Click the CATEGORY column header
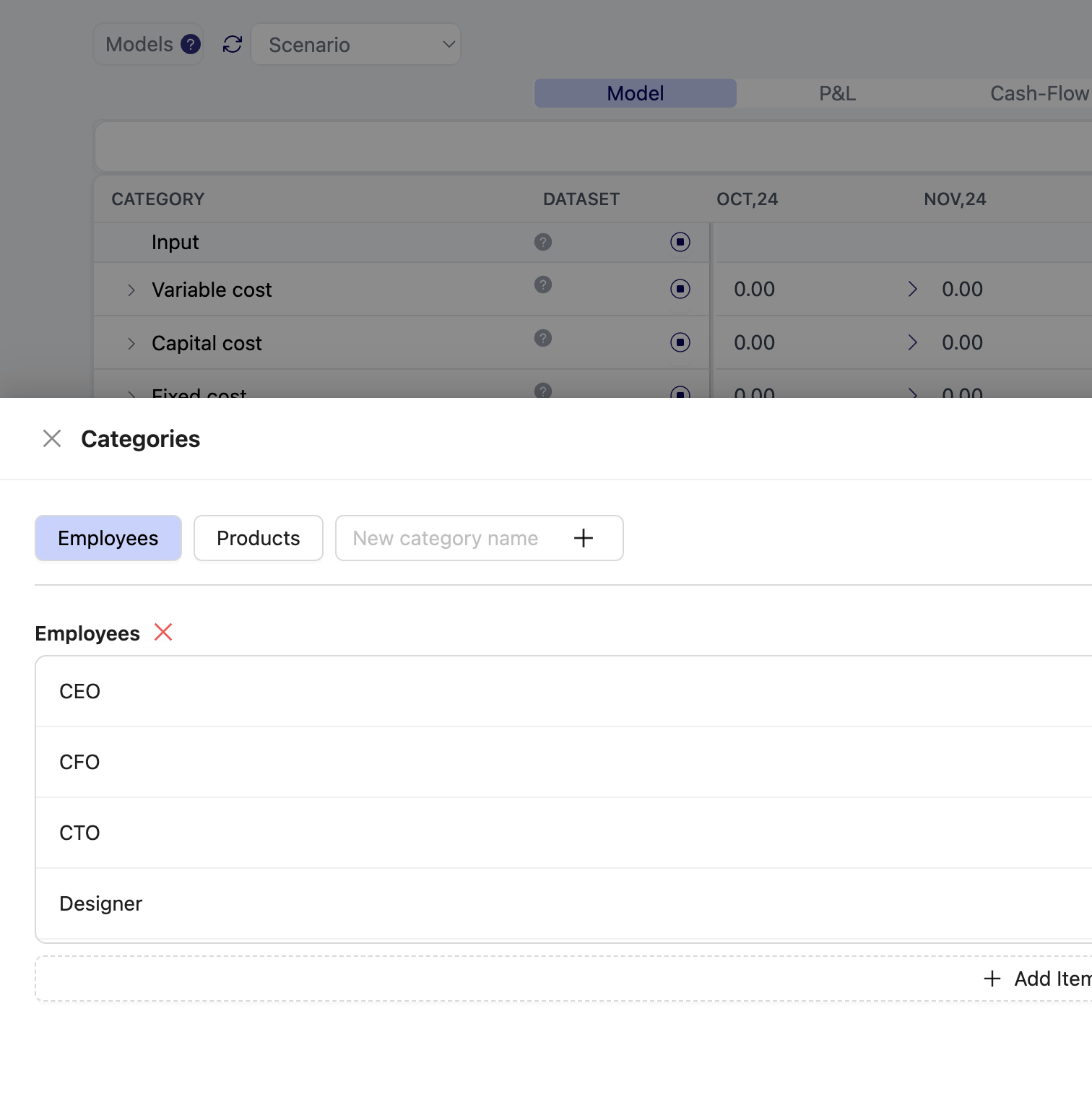Screen dimensions: 1092x1102 click(x=158, y=199)
